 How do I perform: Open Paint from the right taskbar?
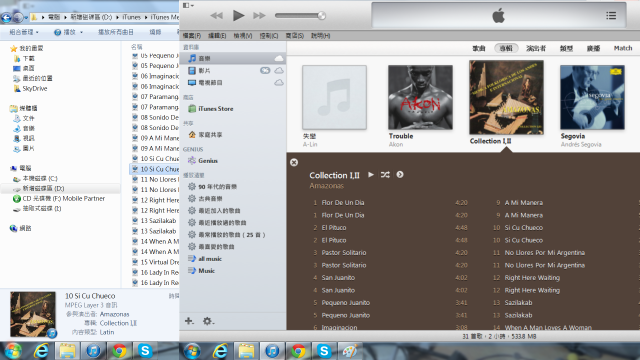point(350,351)
